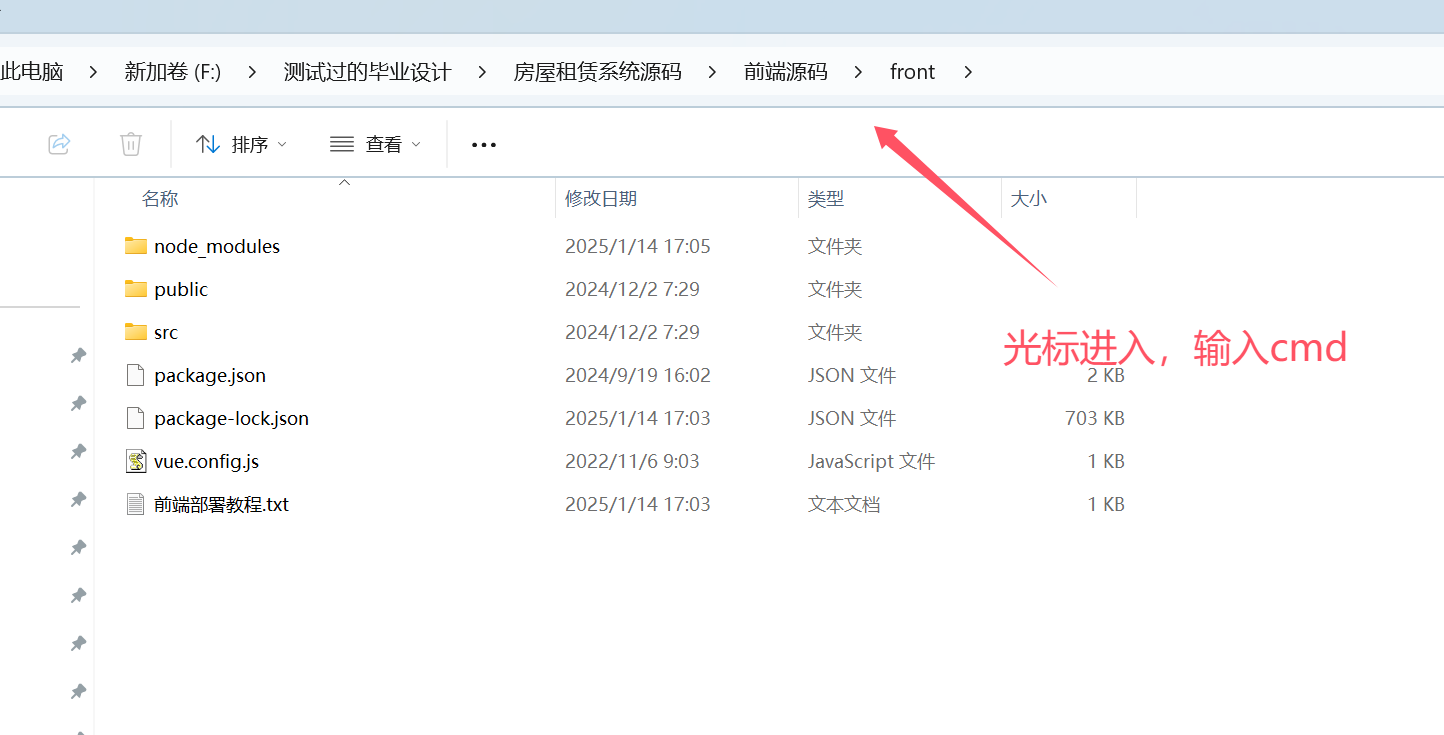The image size is (1444, 735).
Task: Click the 前端部署教程.txt text document icon
Action: pos(136,504)
